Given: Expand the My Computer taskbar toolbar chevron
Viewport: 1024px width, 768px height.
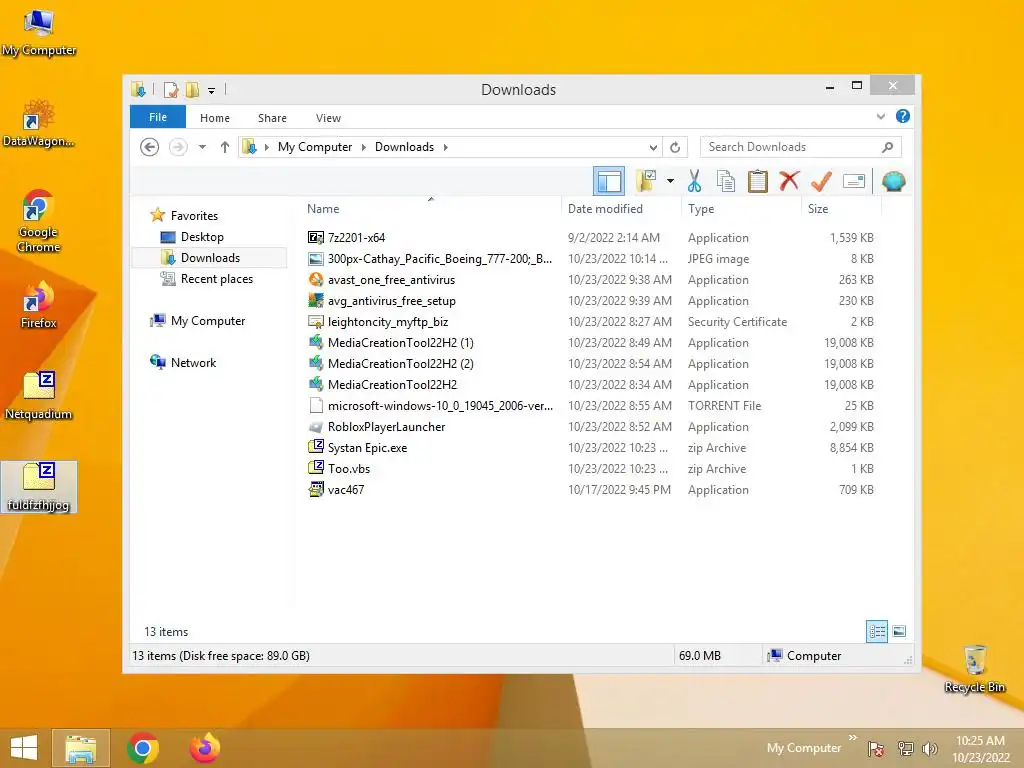Looking at the screenshot, I should 852,737.
